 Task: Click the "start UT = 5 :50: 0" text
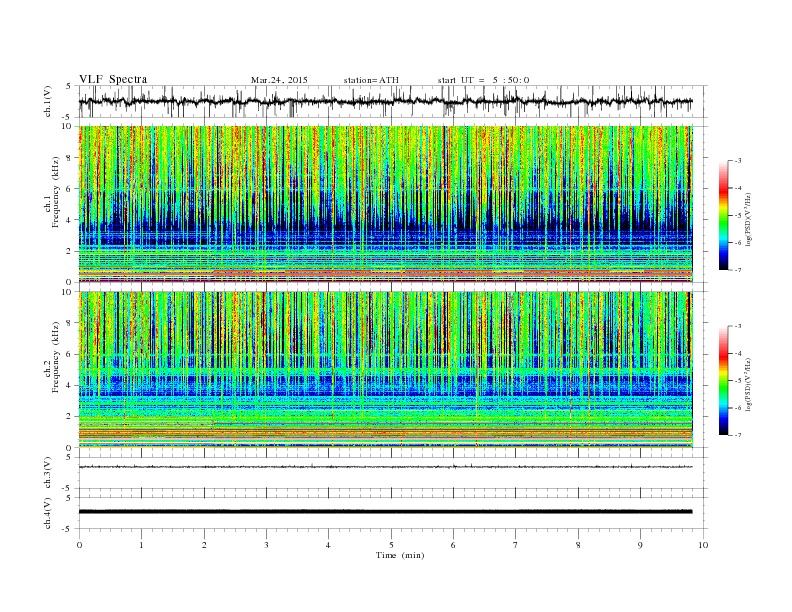click(483, 80)
